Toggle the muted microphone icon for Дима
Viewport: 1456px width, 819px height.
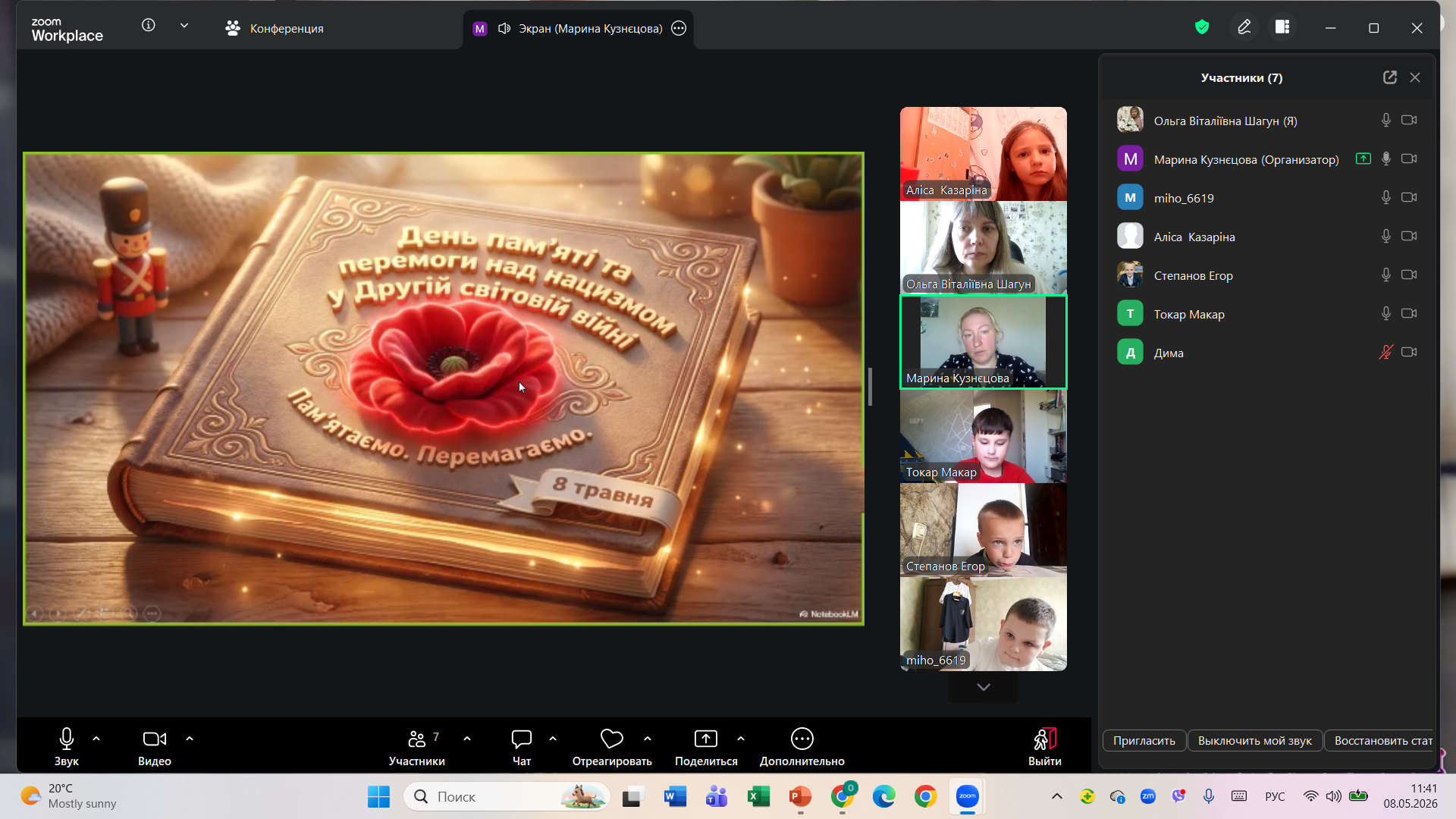(1385, 352)
